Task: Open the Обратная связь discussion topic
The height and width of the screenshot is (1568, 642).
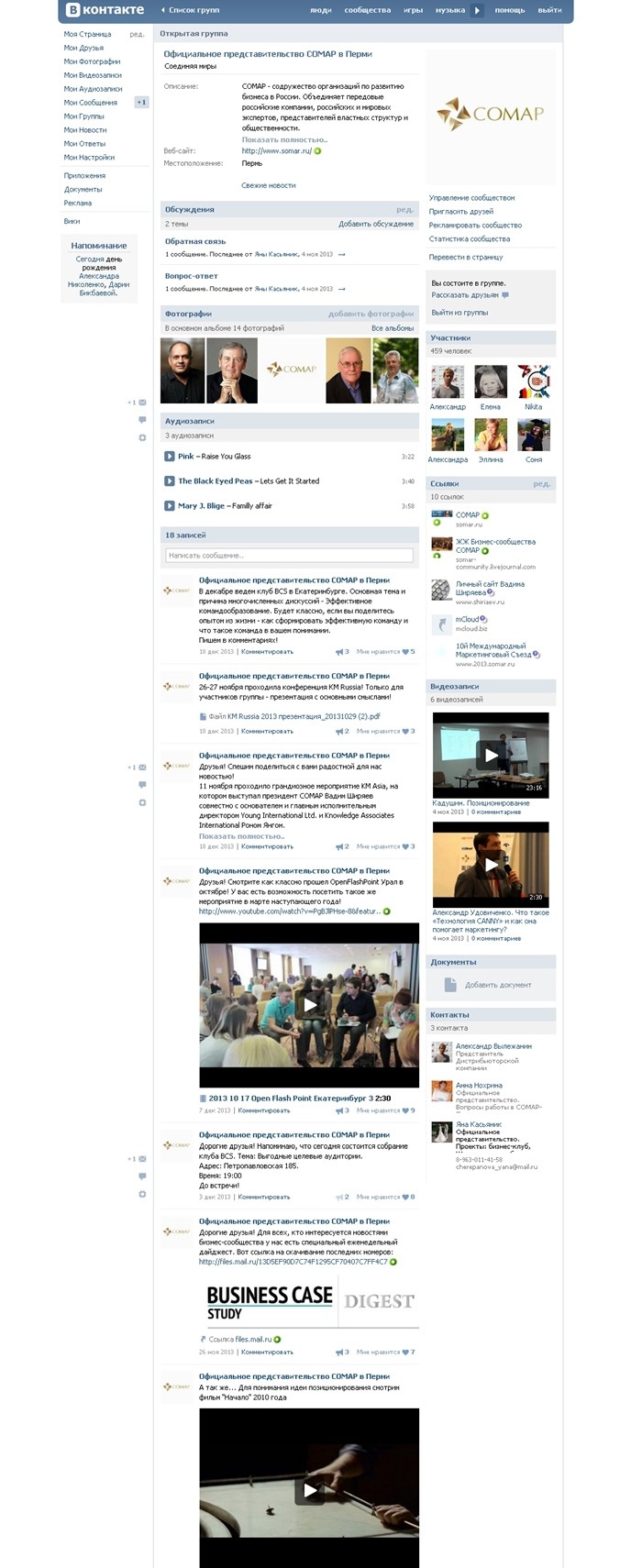Action: (195, 241)
